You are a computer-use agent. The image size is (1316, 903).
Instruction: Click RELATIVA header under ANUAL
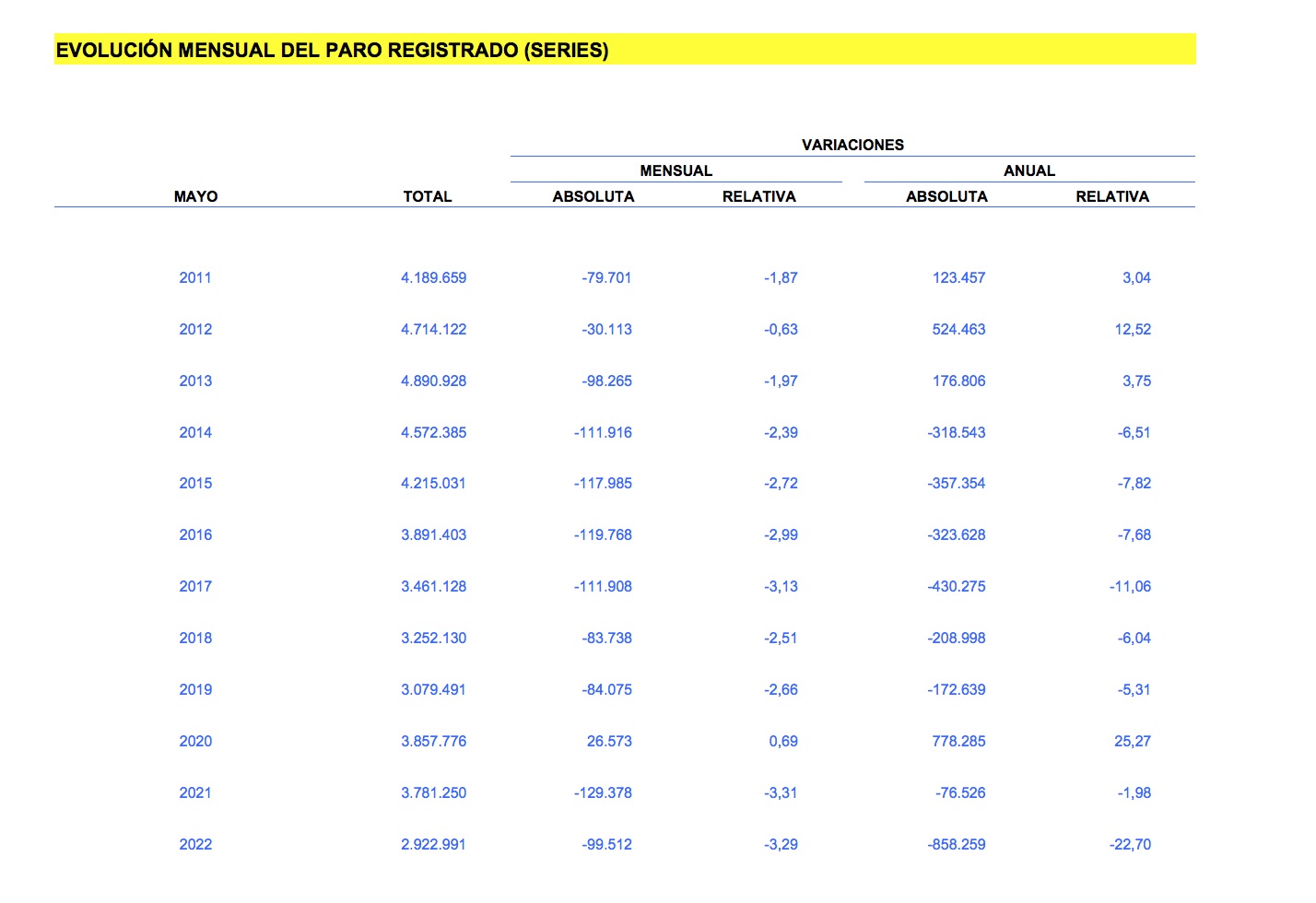[x=1111, y=196]
